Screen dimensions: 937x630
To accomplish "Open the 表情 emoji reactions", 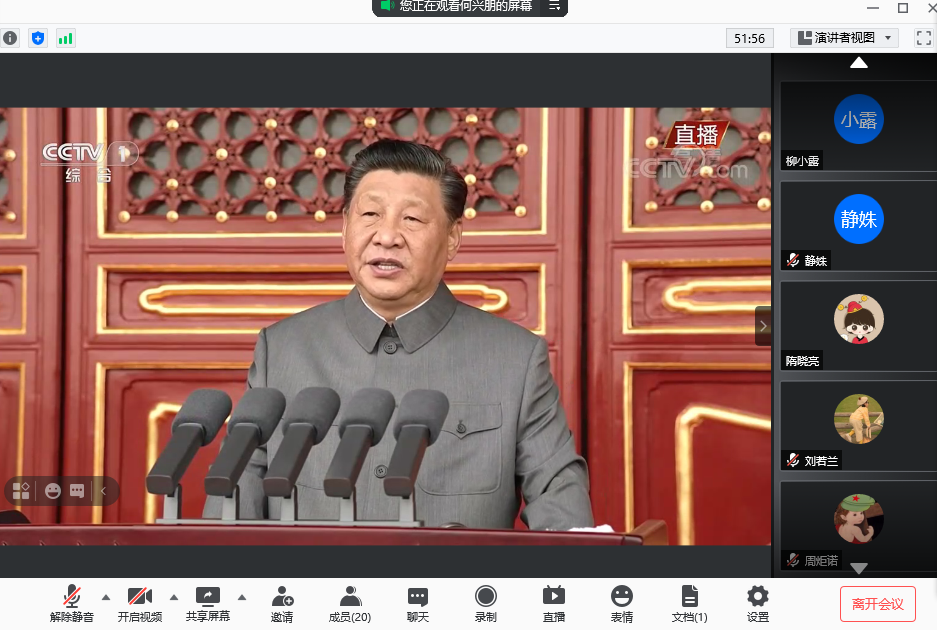I will pos(622,603).
